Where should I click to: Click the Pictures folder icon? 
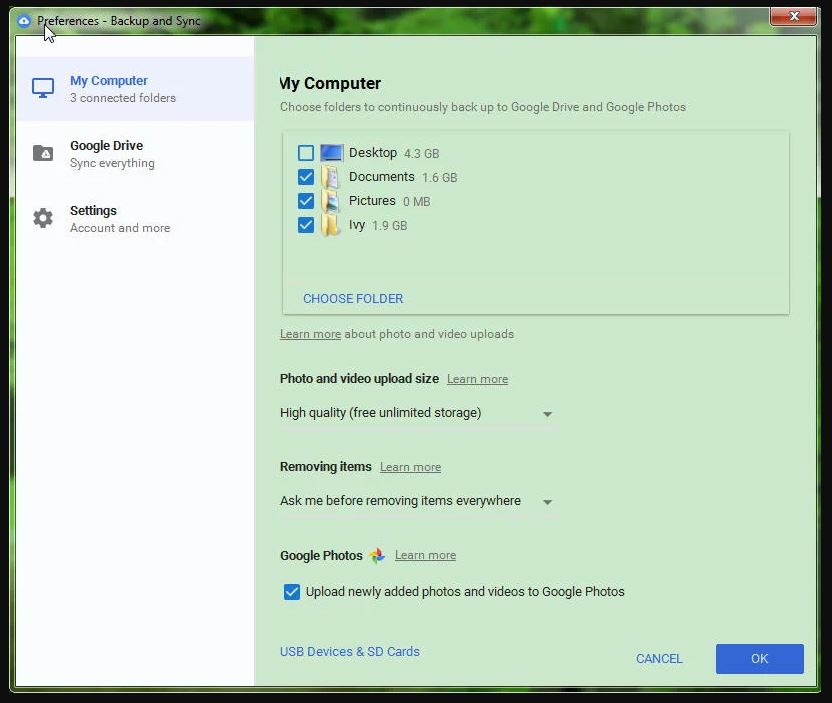(331, 201)
